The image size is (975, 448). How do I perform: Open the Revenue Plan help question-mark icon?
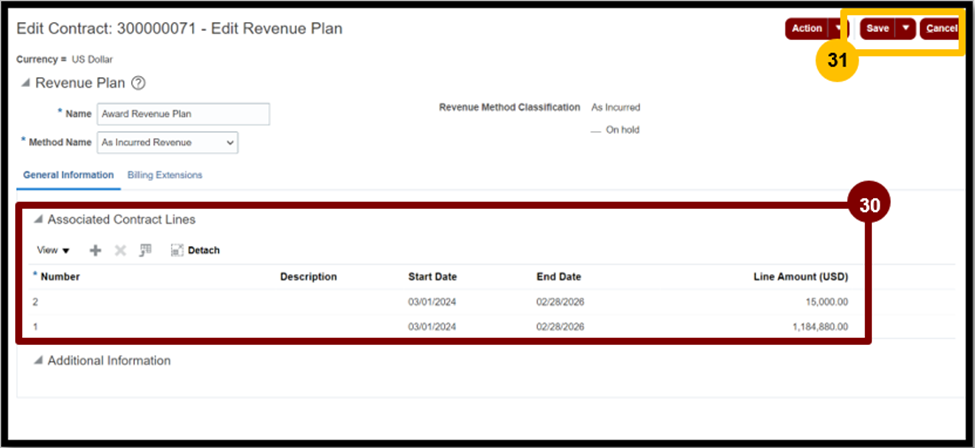pos(139,83)
